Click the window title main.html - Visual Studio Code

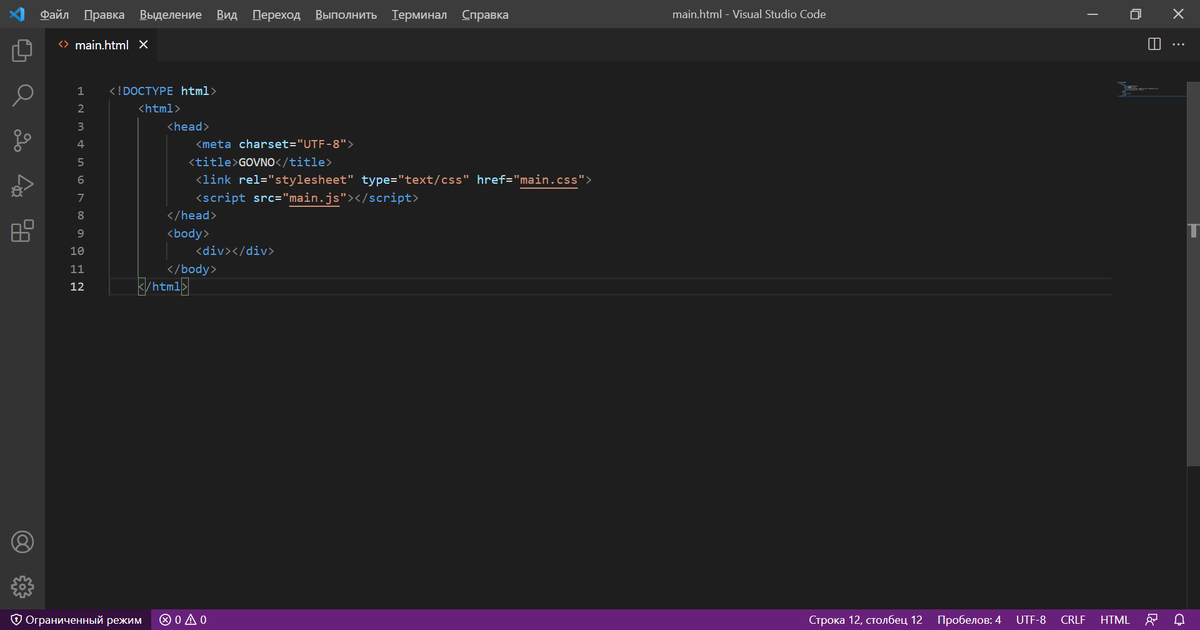(x=749, y=15)
